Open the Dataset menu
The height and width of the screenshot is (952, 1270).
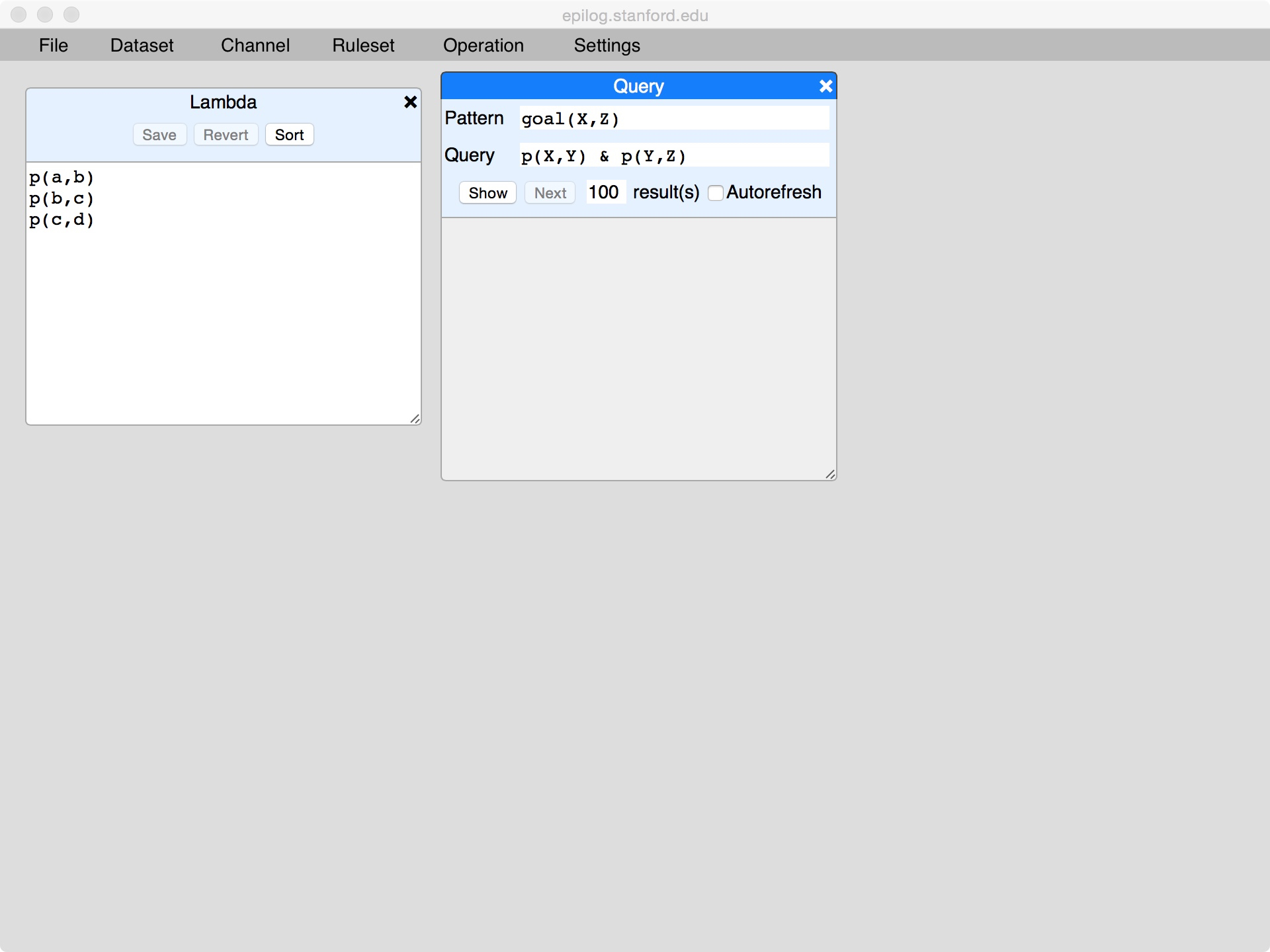pyautogui.click(x=142, y=45)
